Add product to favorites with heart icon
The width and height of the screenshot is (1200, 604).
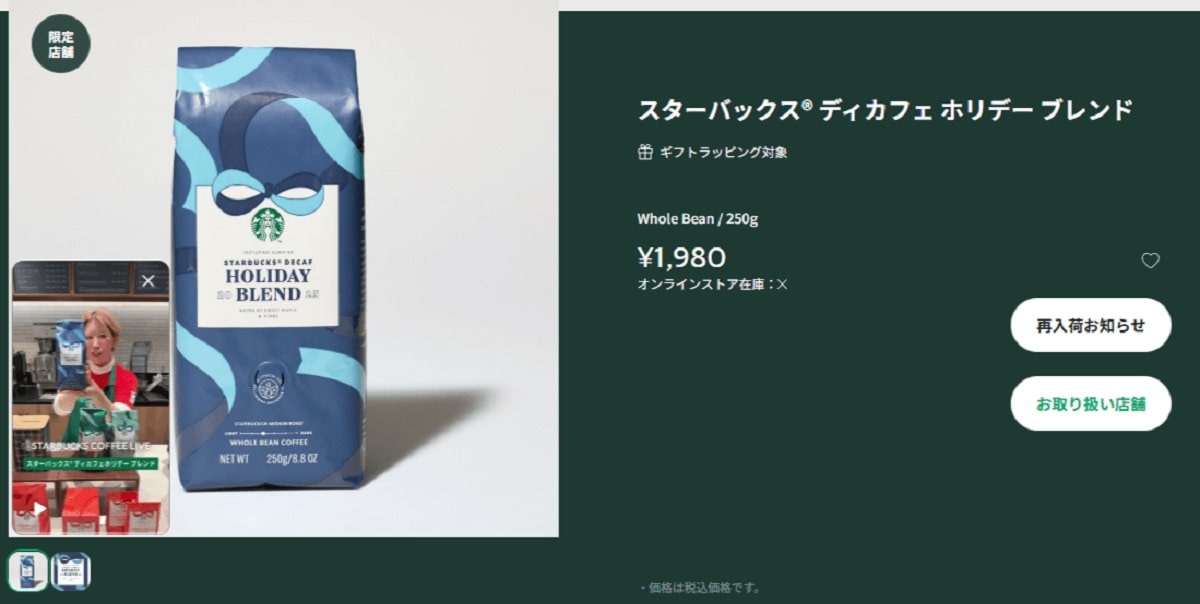click(x=1151, y=260)
